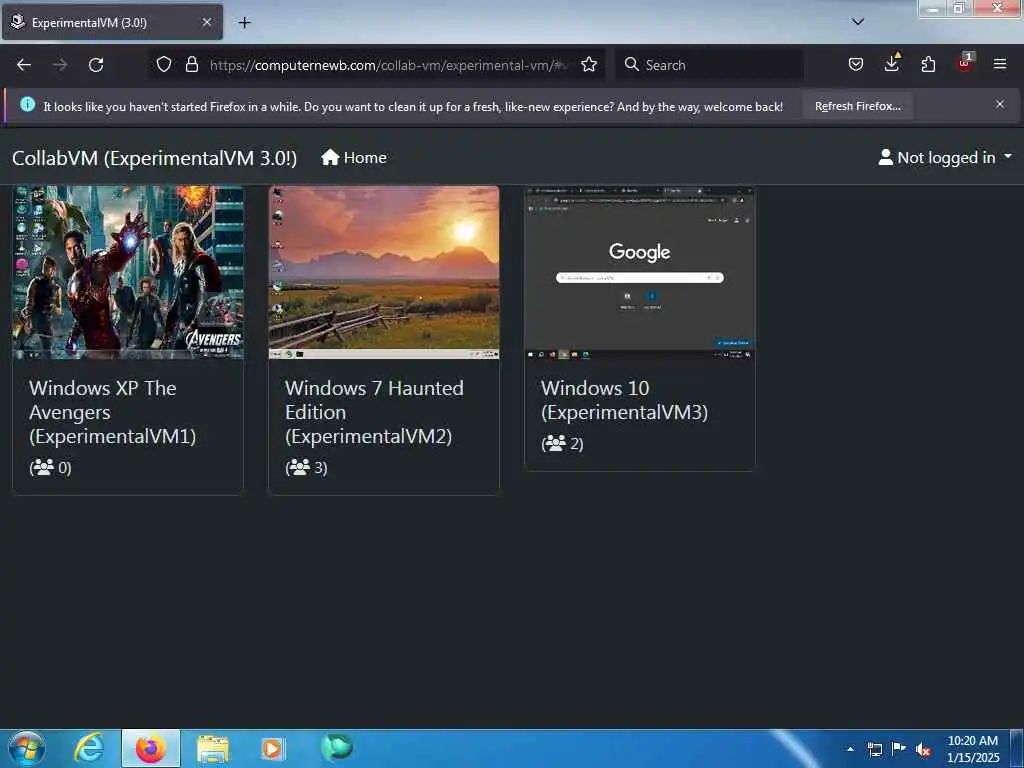Click the user count 0 on ExperimentalVM1

[50, 468]
